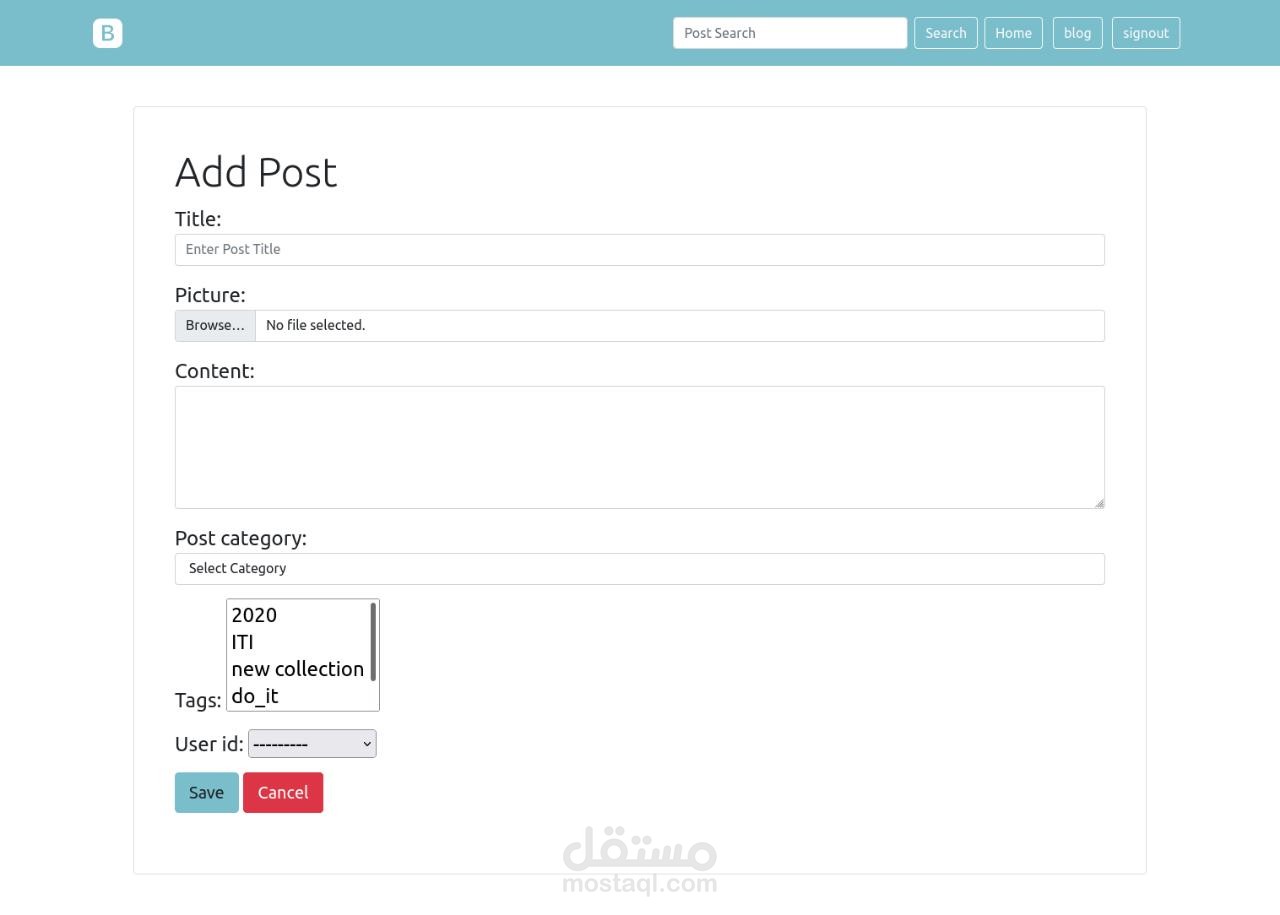Screen dimensions: 1280x915
Task: Sign out using the signout button
Action: tap(1146, 33)
